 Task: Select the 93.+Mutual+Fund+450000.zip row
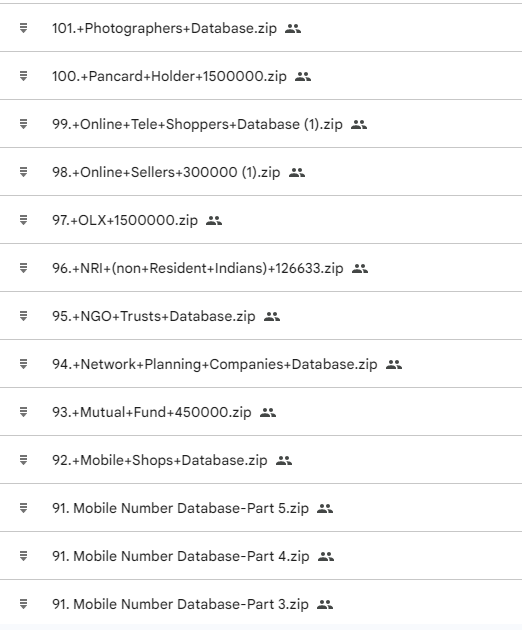pos(261,412)
